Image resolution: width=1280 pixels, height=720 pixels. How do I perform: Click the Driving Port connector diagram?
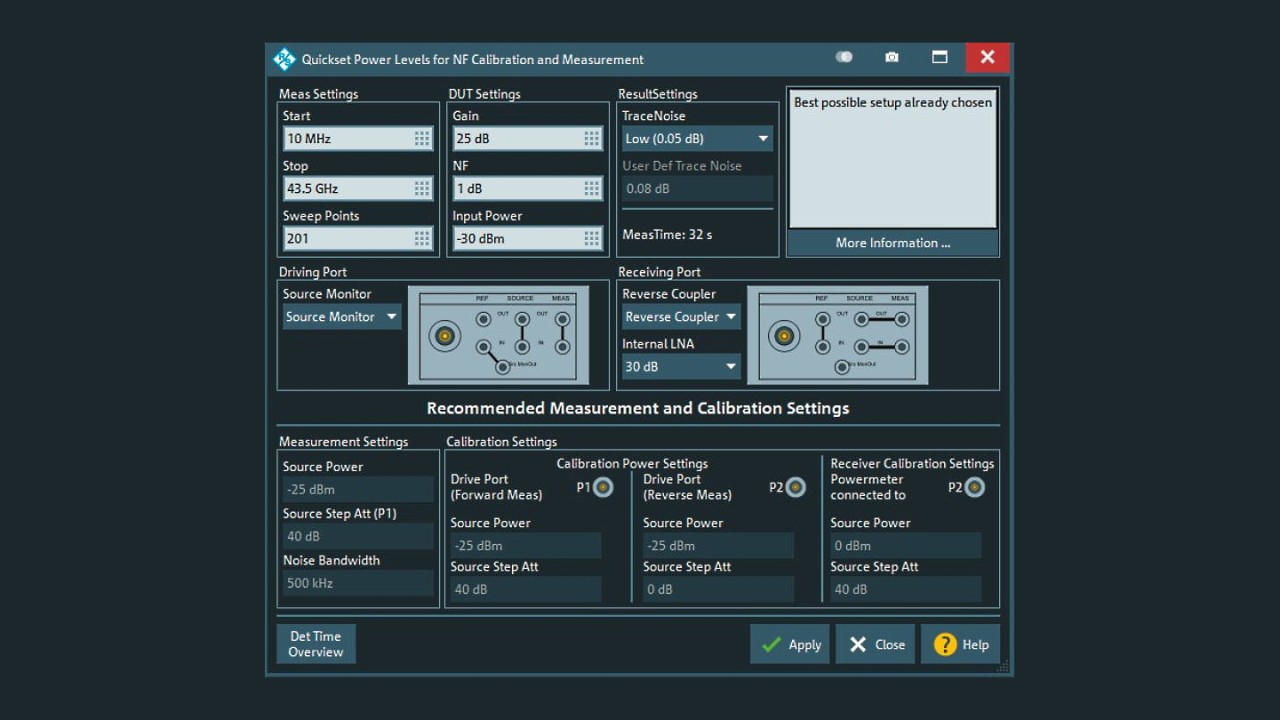[498, 335]
